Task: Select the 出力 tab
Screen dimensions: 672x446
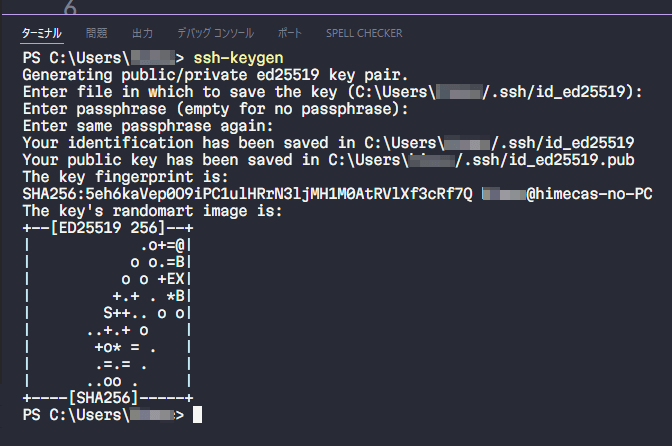Action: 143,33
